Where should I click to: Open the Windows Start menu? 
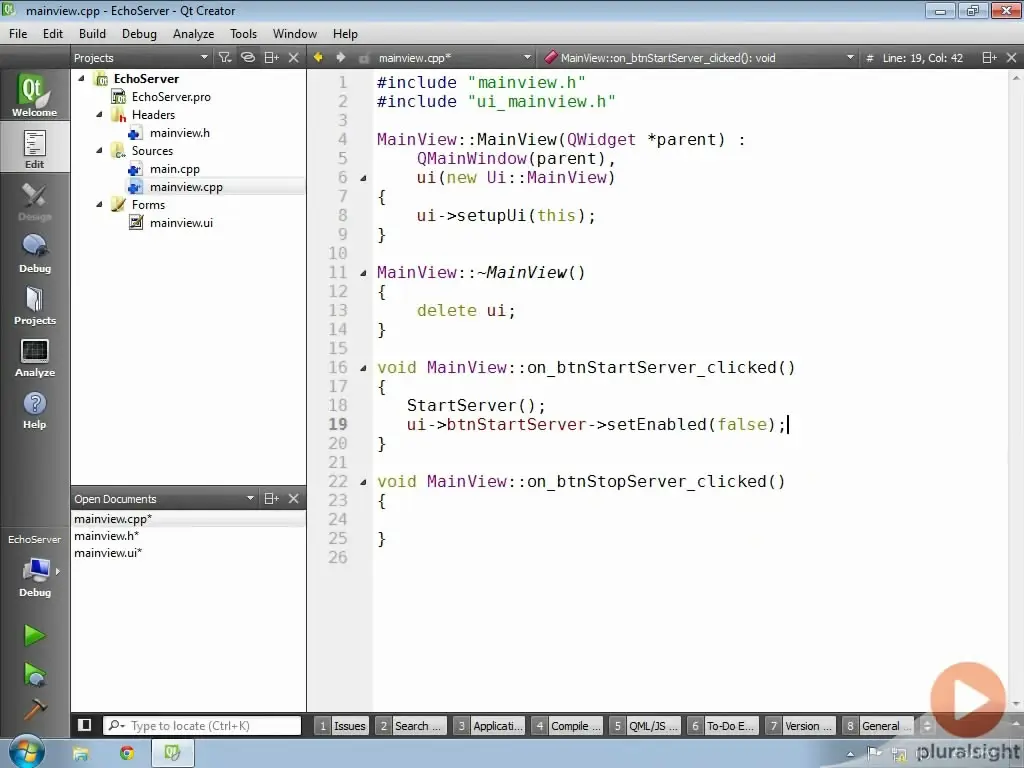pyautogui.click(x=26, y=752)
